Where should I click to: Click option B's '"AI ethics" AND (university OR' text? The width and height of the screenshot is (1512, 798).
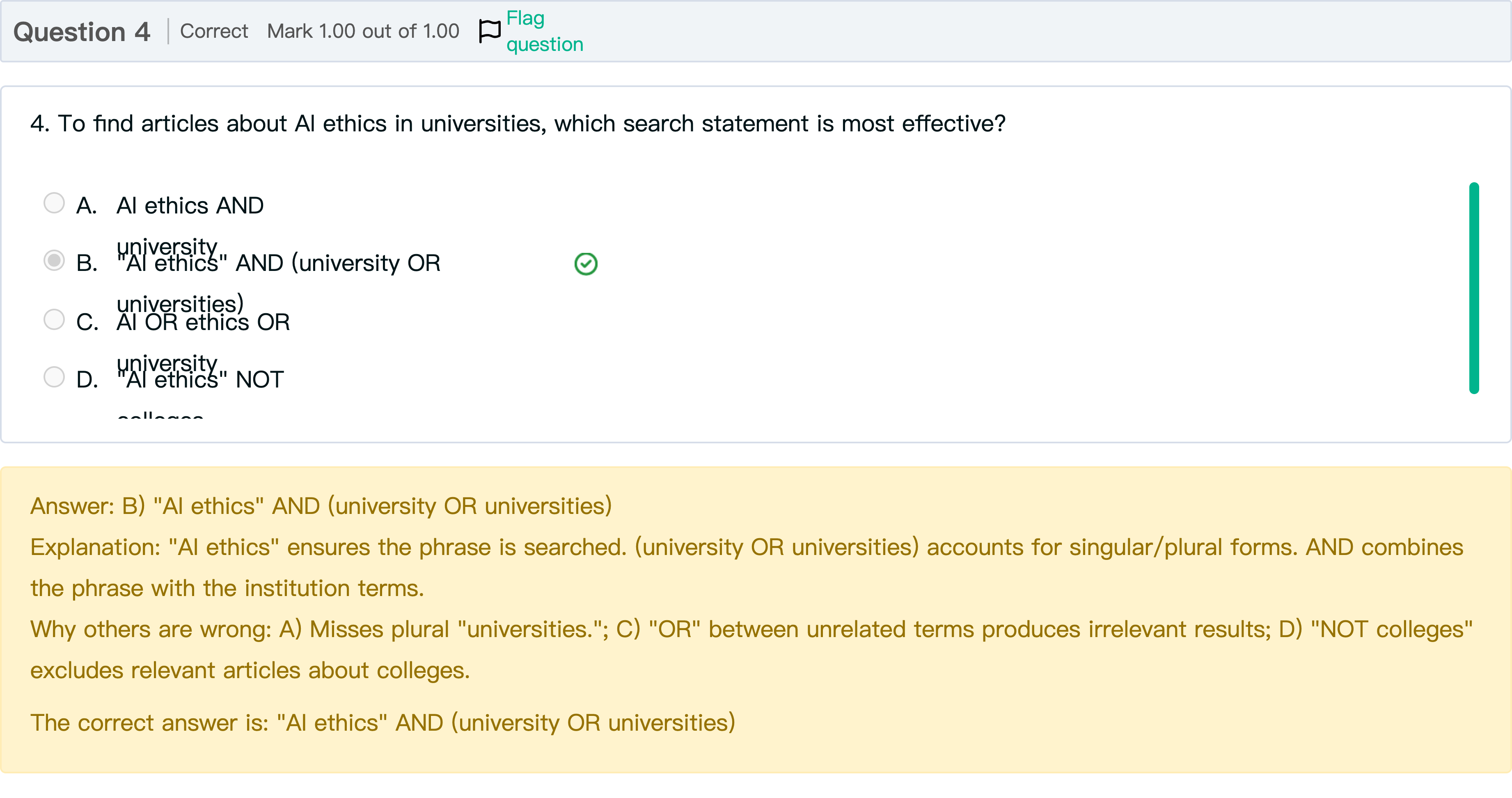click(x=278, y=264)
